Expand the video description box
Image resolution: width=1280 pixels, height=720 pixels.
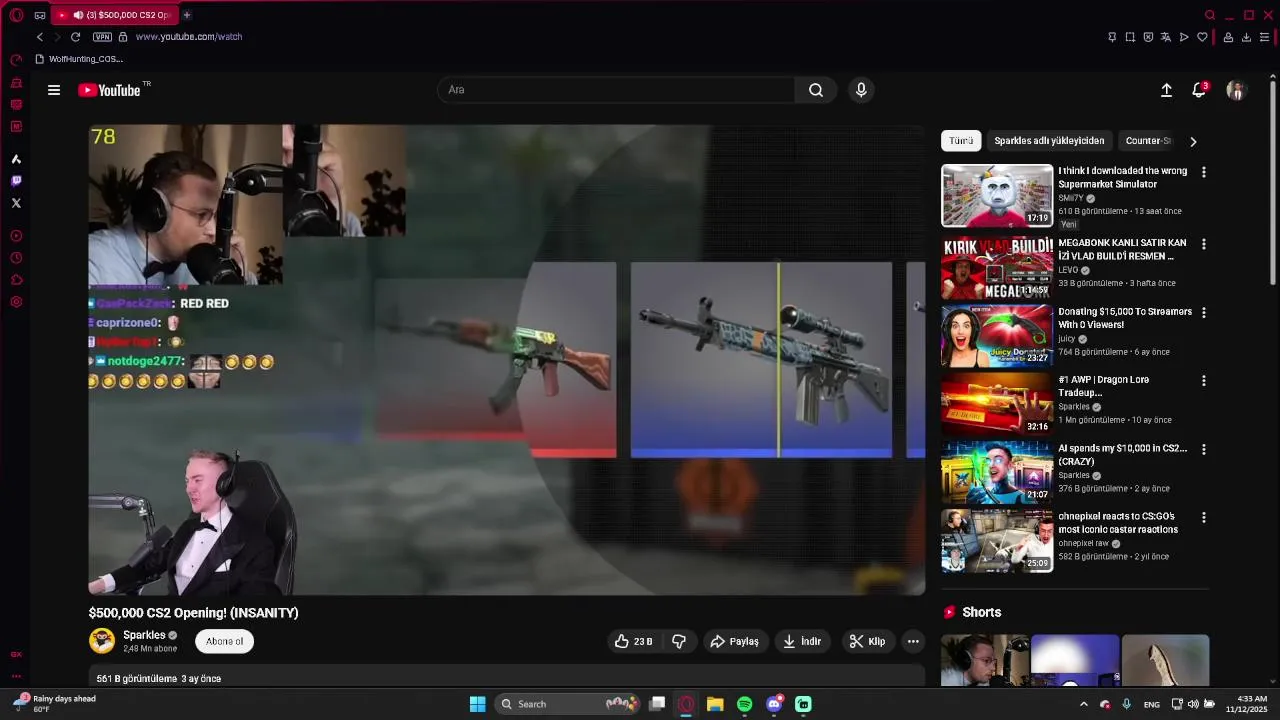point(507,678)
